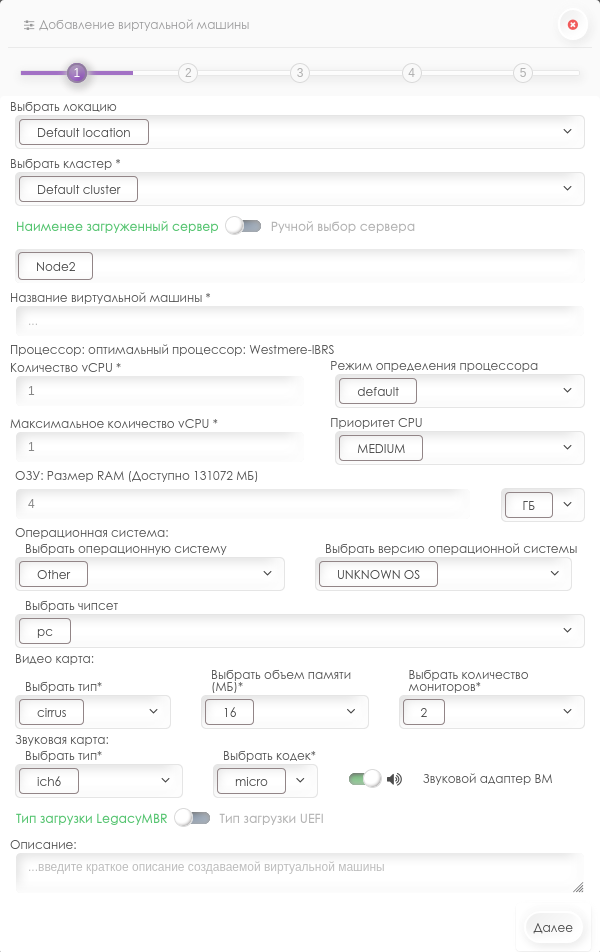Jump to wizard step 3
Screen dimensions: 600x952
click(x=300, y=73)
